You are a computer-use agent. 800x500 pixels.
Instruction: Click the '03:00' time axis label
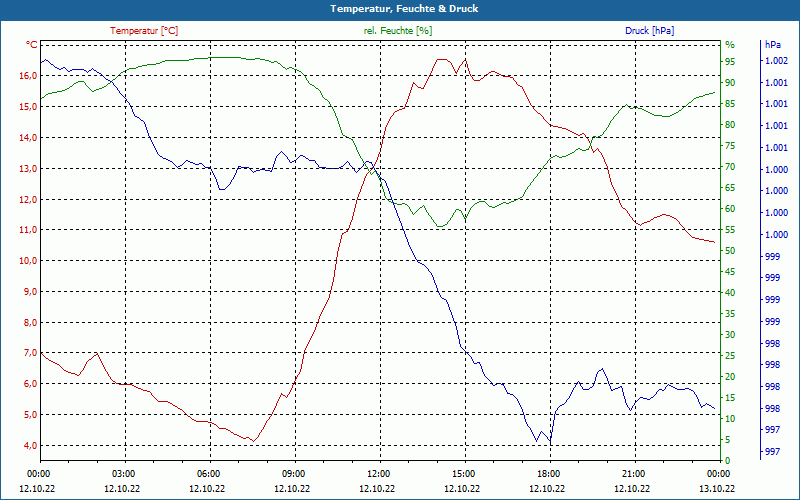[125, 473]
